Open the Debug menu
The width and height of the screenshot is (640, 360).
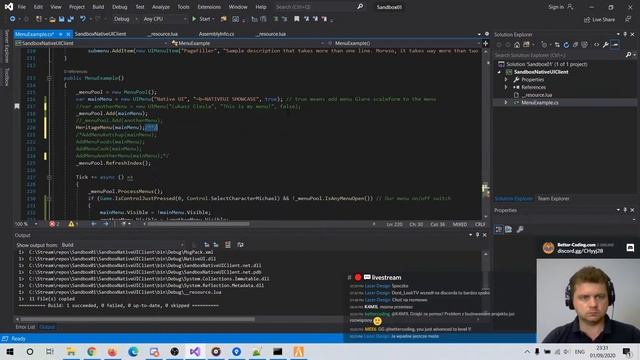(x=119, y=7)
